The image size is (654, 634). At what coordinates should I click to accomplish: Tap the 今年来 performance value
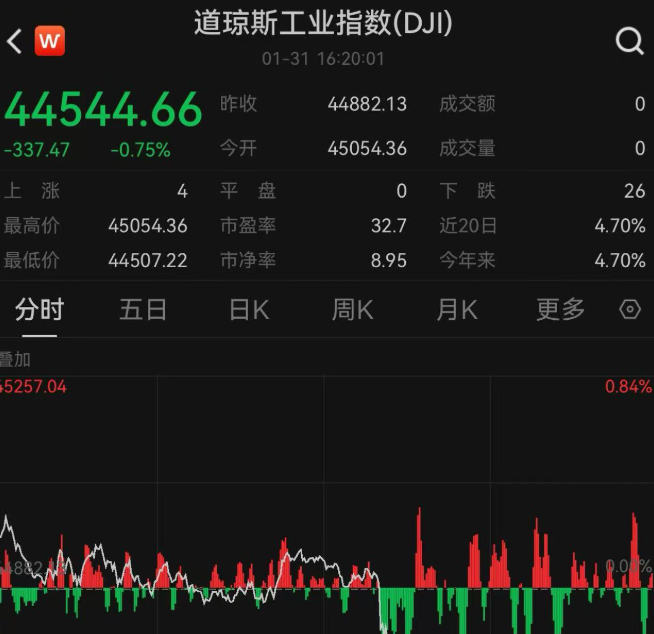[x=619, y=260]
